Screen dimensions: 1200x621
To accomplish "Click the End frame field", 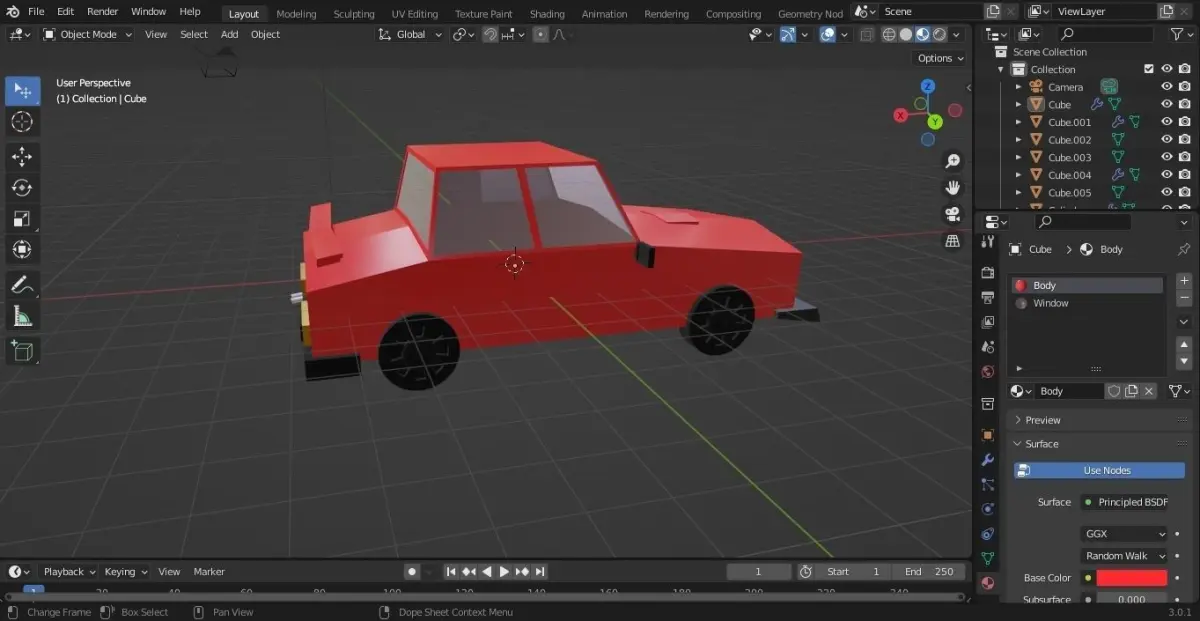I will (x=929, y=572).
